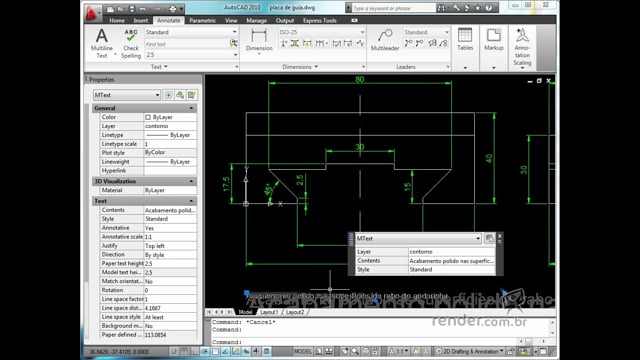Expand the Text panel title
Screen dimensions: 640x360
(159, 67)
